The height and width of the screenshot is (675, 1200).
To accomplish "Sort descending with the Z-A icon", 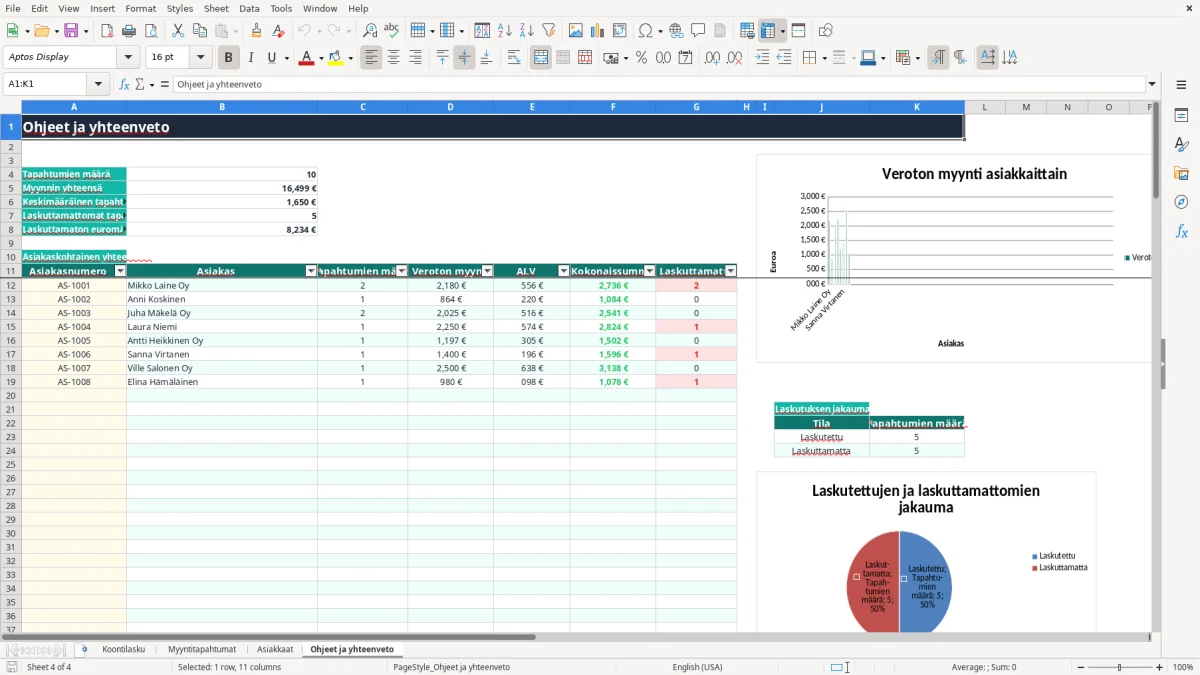I will point(527,31).
